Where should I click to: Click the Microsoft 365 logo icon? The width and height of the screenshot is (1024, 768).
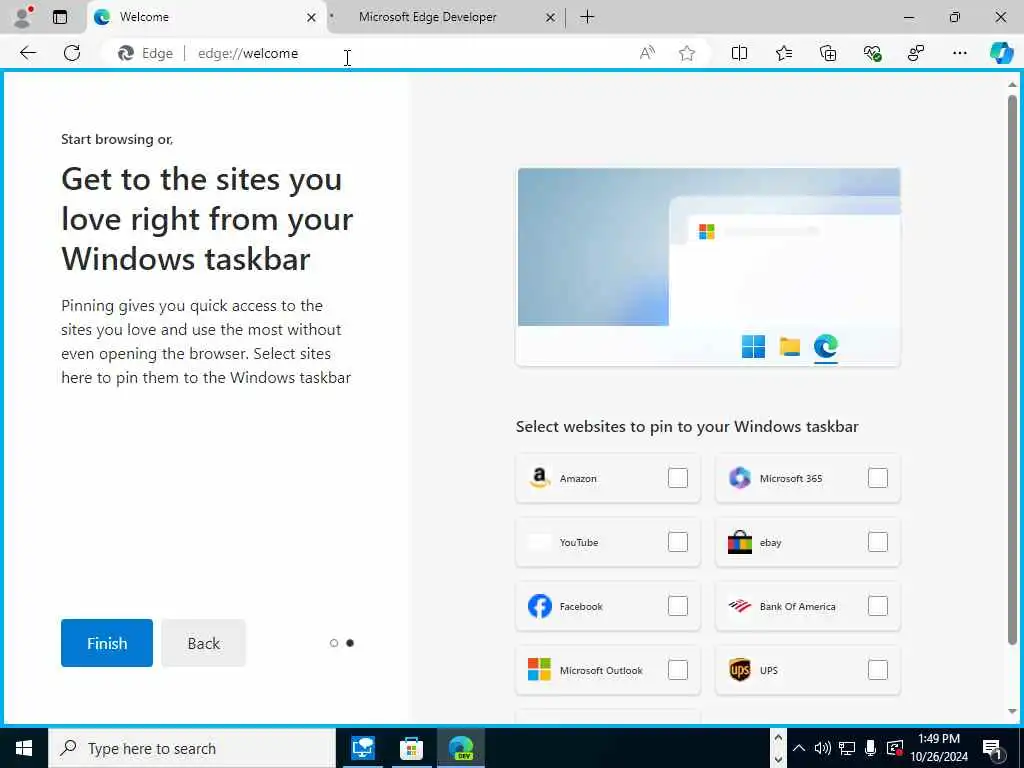click(x=739, y=478)
